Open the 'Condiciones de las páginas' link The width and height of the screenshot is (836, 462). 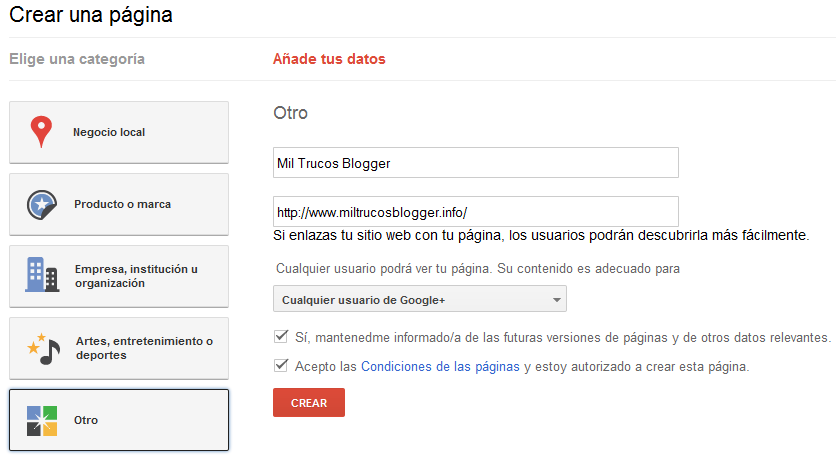point(440,367)
